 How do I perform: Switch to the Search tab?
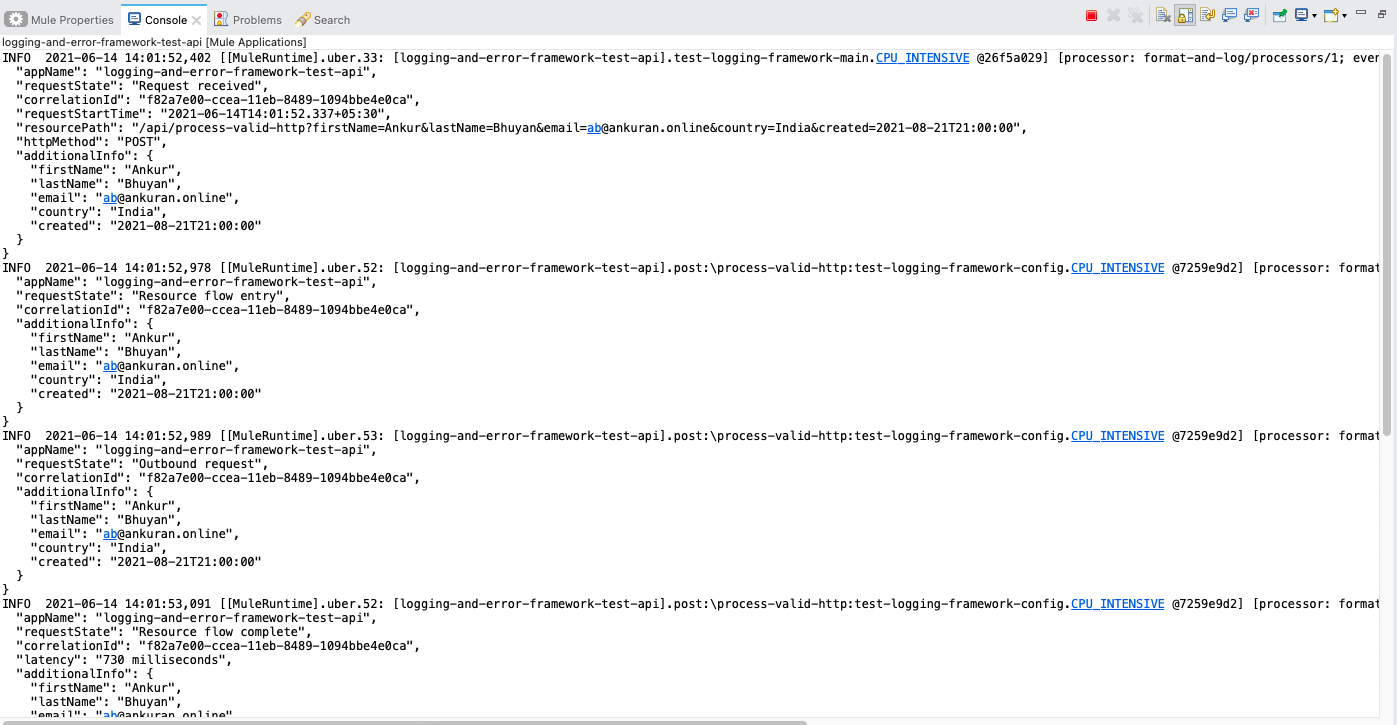324,20
